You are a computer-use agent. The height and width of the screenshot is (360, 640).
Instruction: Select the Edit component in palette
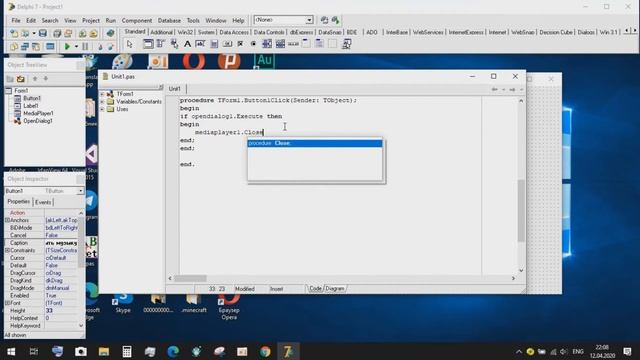click(x=200, y=44)
